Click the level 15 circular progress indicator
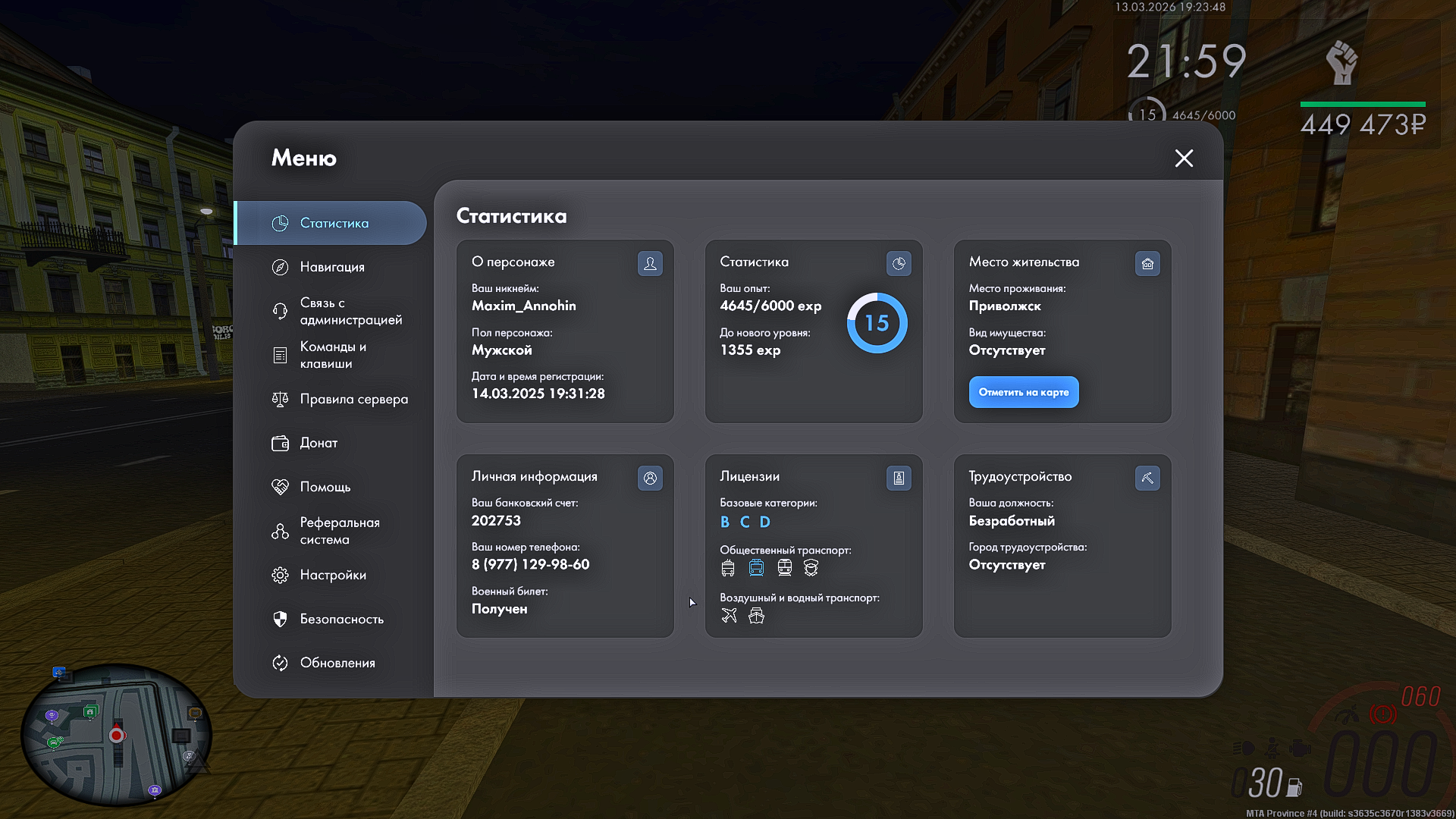Viewport: 1456px width, 819px height. pos(877,323)
